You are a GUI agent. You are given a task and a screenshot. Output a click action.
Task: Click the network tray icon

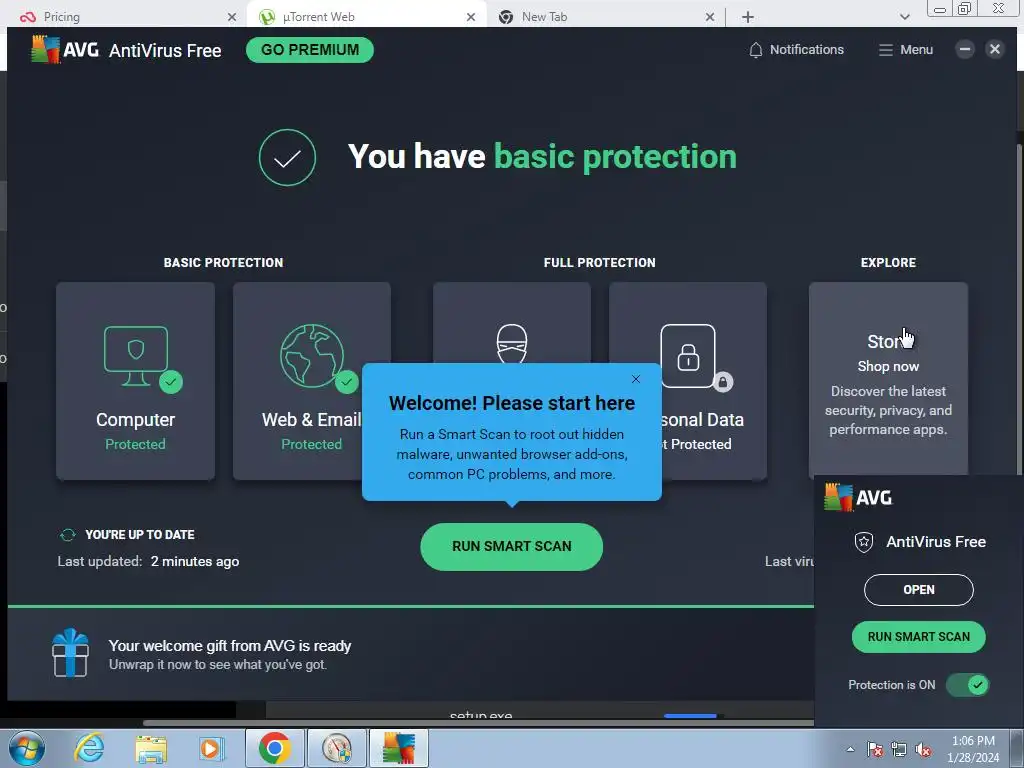pyautogui.click(x=899, y=749)
